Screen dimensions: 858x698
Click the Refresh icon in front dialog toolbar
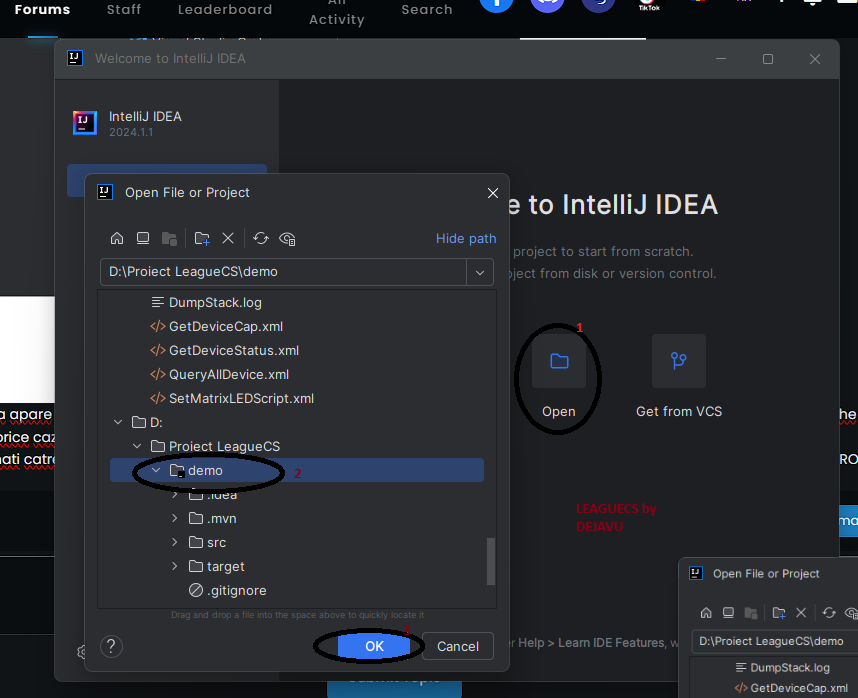pos(261,239)
